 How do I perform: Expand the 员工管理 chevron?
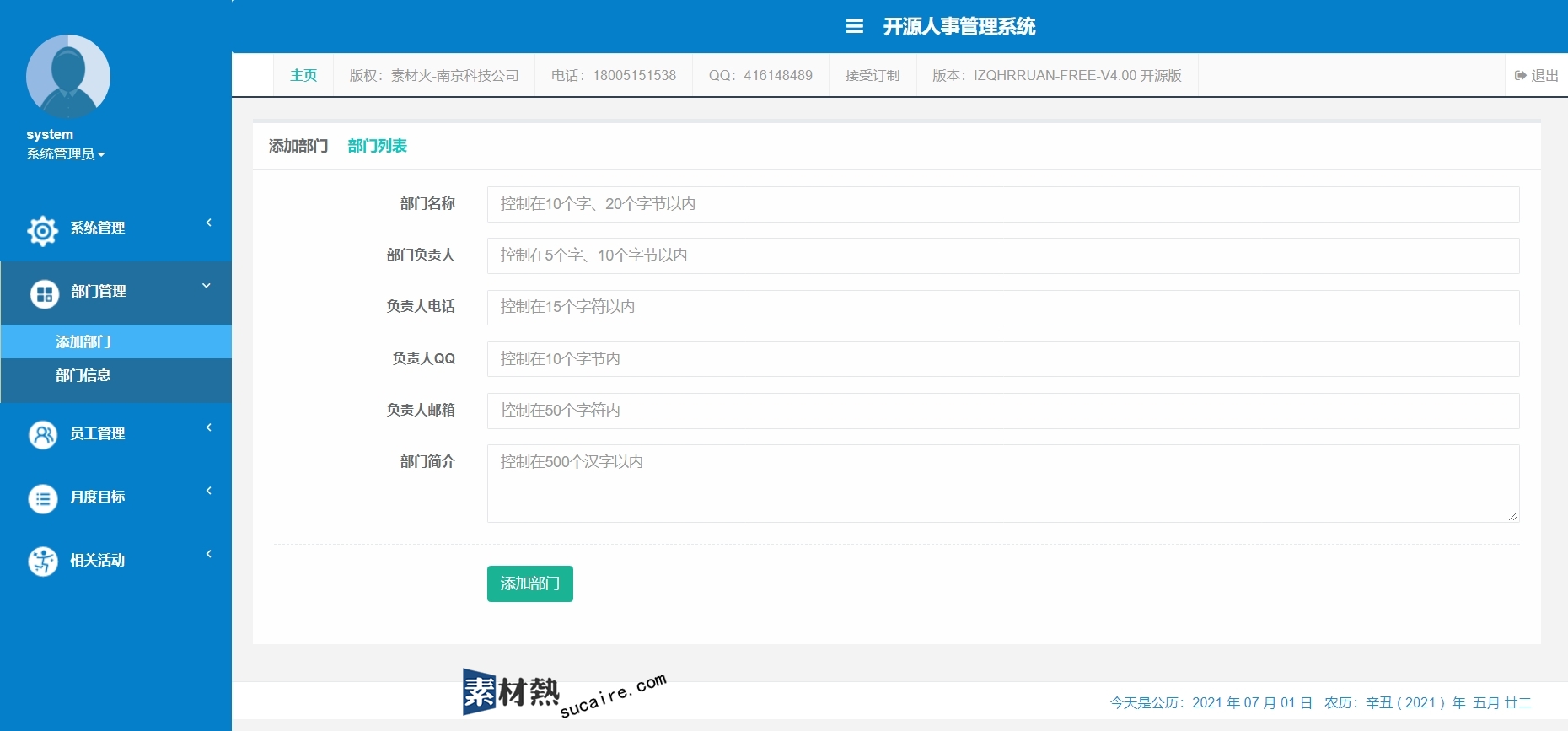point(209,427)
